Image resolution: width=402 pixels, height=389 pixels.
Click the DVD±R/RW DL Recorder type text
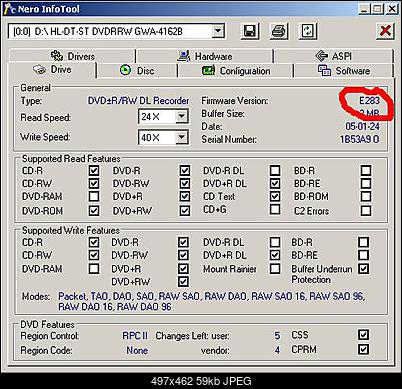coord(138,101)
